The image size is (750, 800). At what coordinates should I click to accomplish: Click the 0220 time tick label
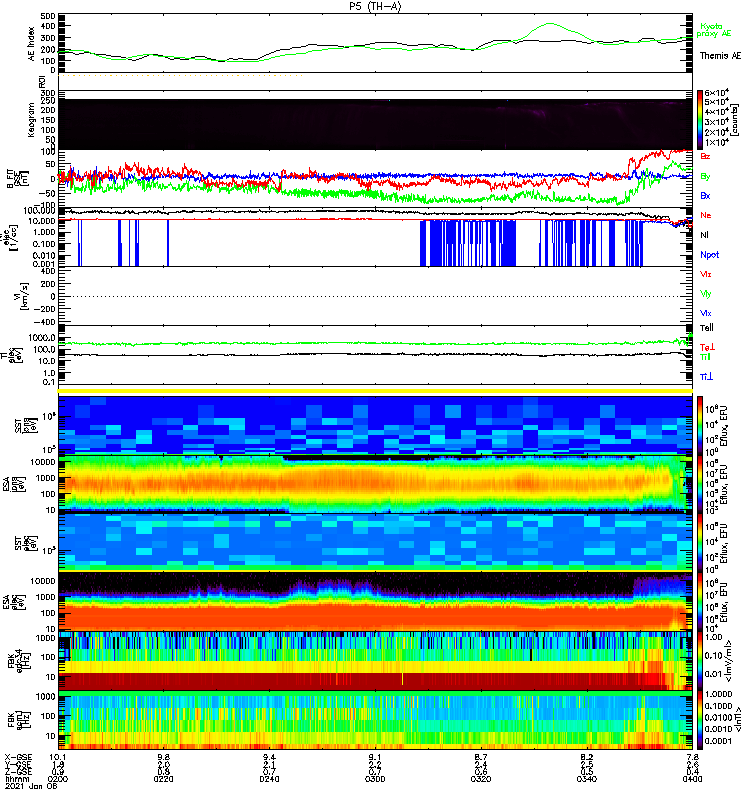tap(163, 779)
